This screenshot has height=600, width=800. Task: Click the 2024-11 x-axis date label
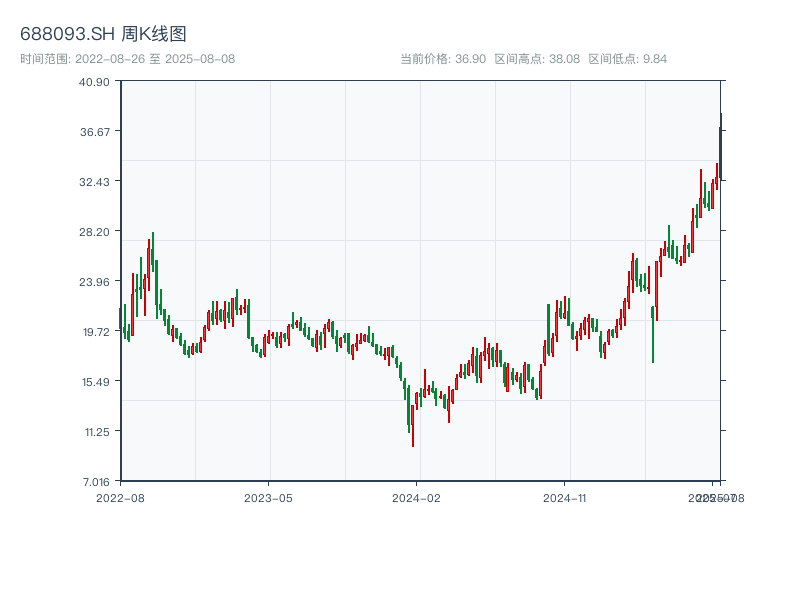click(565, 497)
